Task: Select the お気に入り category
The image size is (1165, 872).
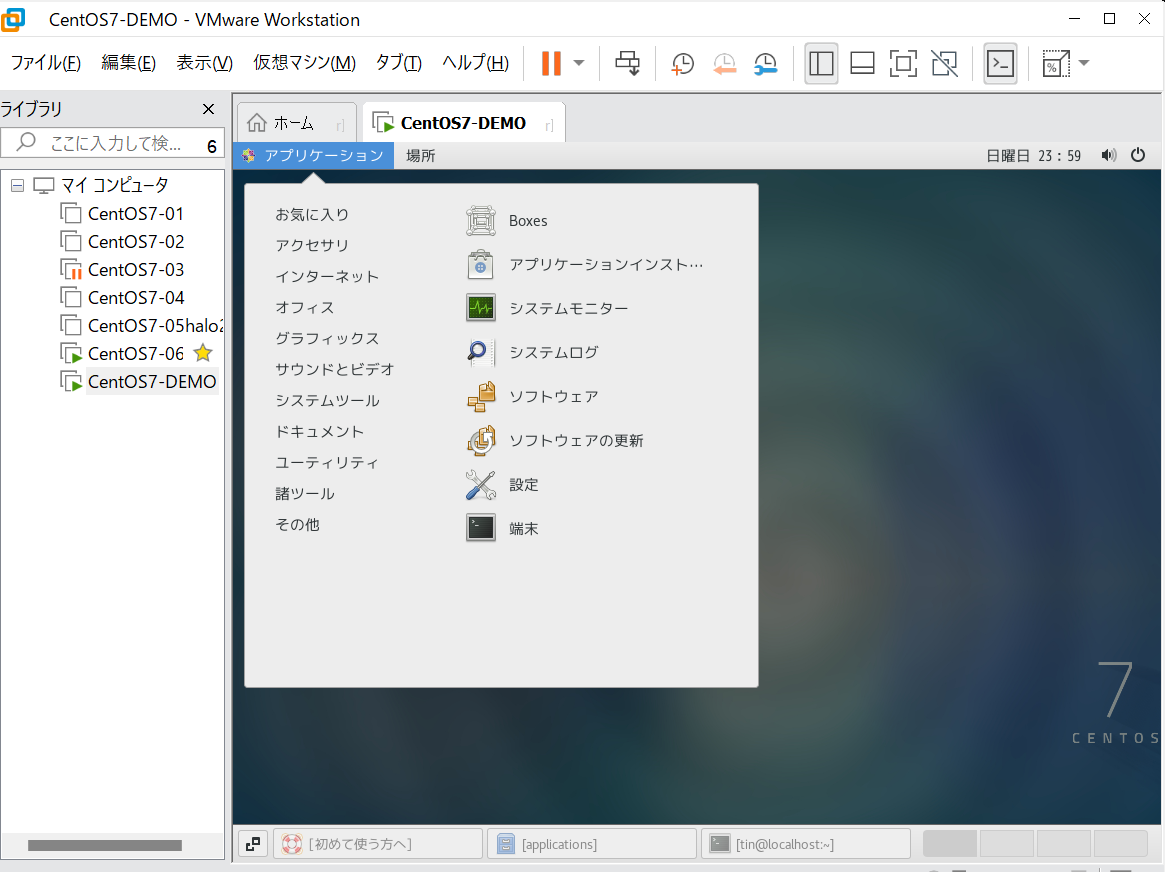Action: click(312, 215)
